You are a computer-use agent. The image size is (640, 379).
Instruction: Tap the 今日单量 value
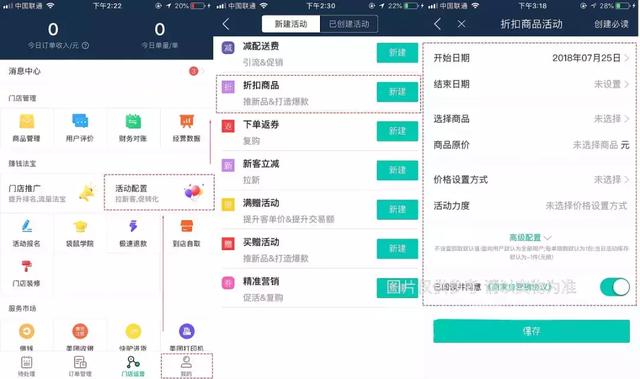pos(160,29)
